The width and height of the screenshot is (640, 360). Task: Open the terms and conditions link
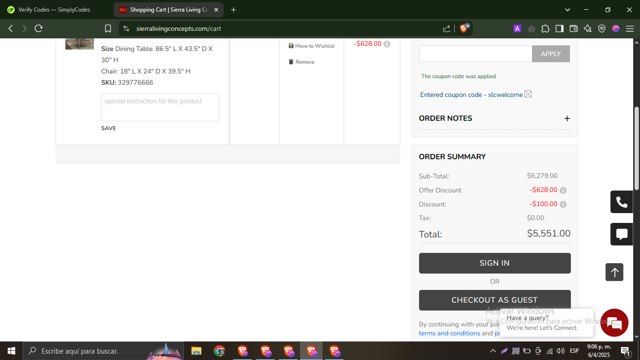449,333
